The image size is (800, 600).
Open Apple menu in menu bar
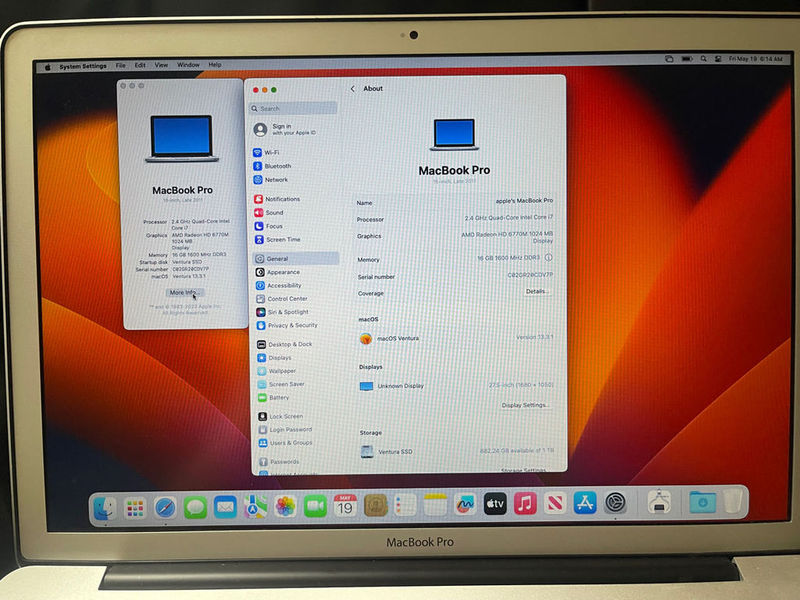tap(47, 67)
